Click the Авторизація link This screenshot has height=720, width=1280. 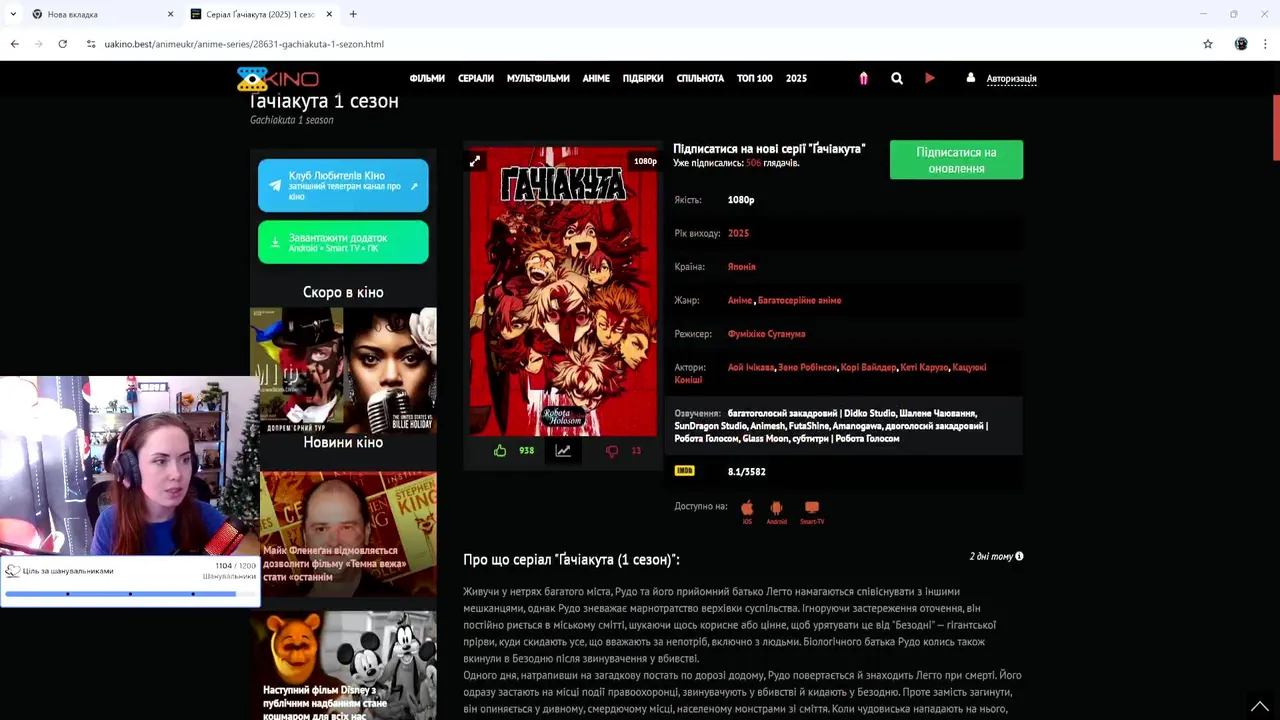[1011, 78]
